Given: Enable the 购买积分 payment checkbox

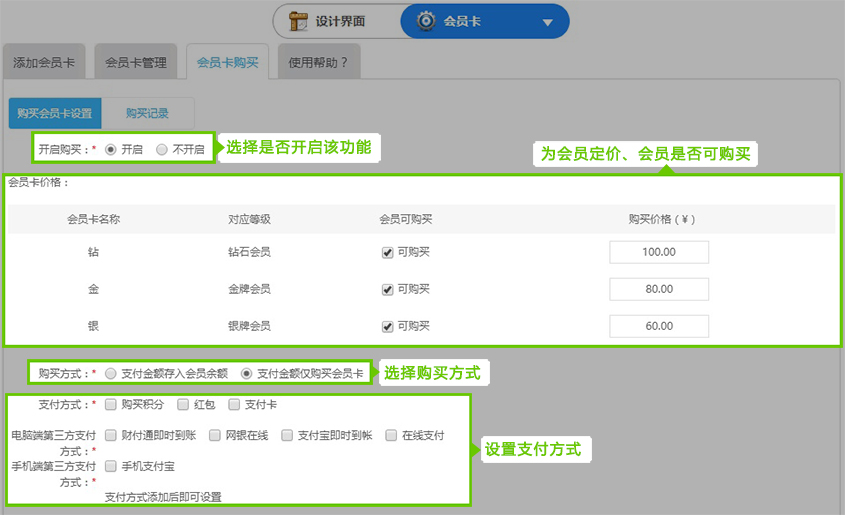Looking at the screenshot, I should [x=111, y=405].
